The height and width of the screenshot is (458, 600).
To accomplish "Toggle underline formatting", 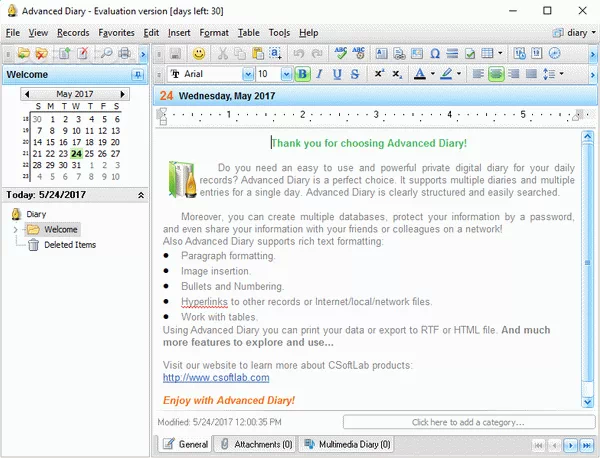I will click(337, 74).
